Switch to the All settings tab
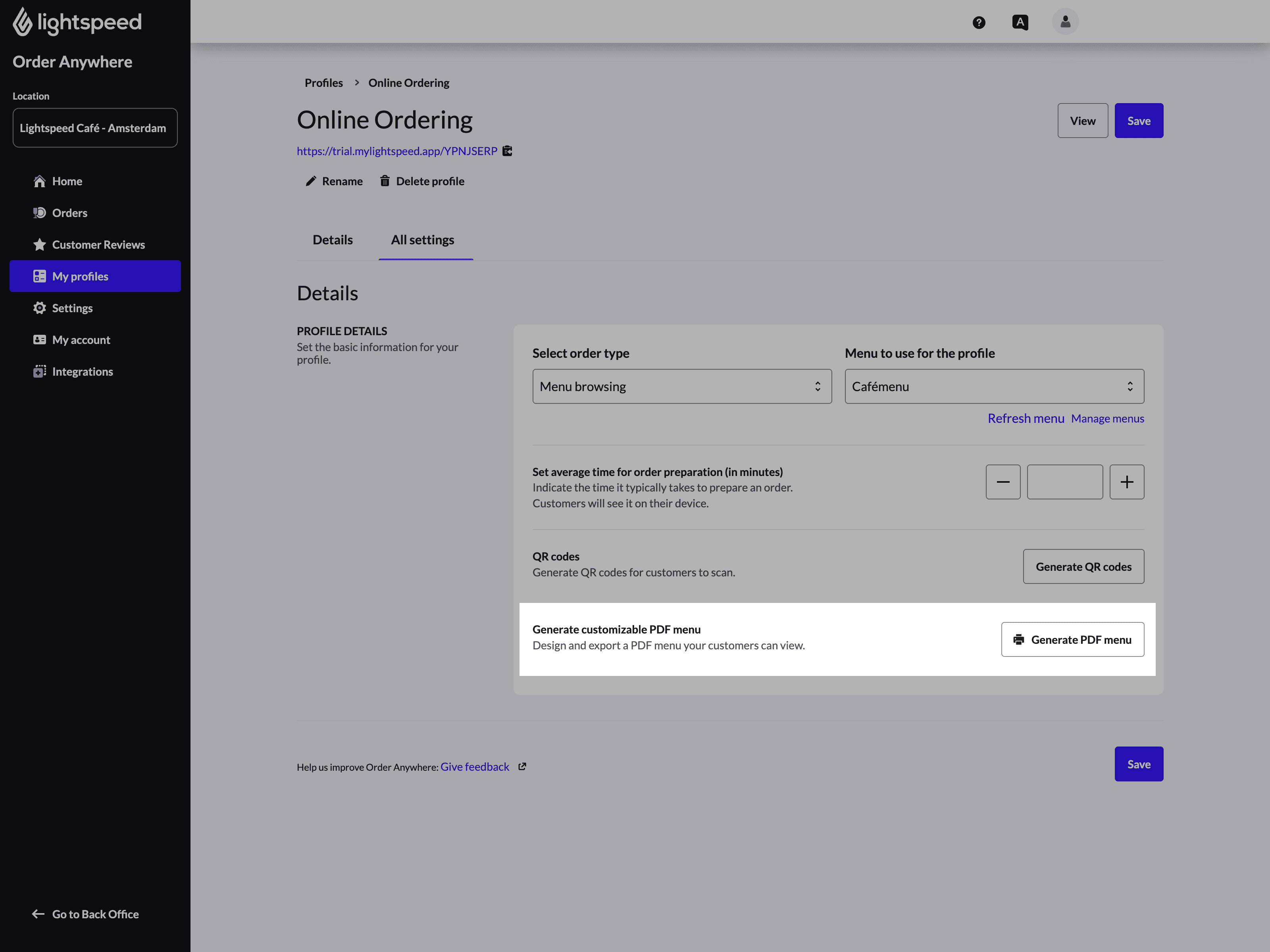The image size is (1270, 952). click(423, 240)
